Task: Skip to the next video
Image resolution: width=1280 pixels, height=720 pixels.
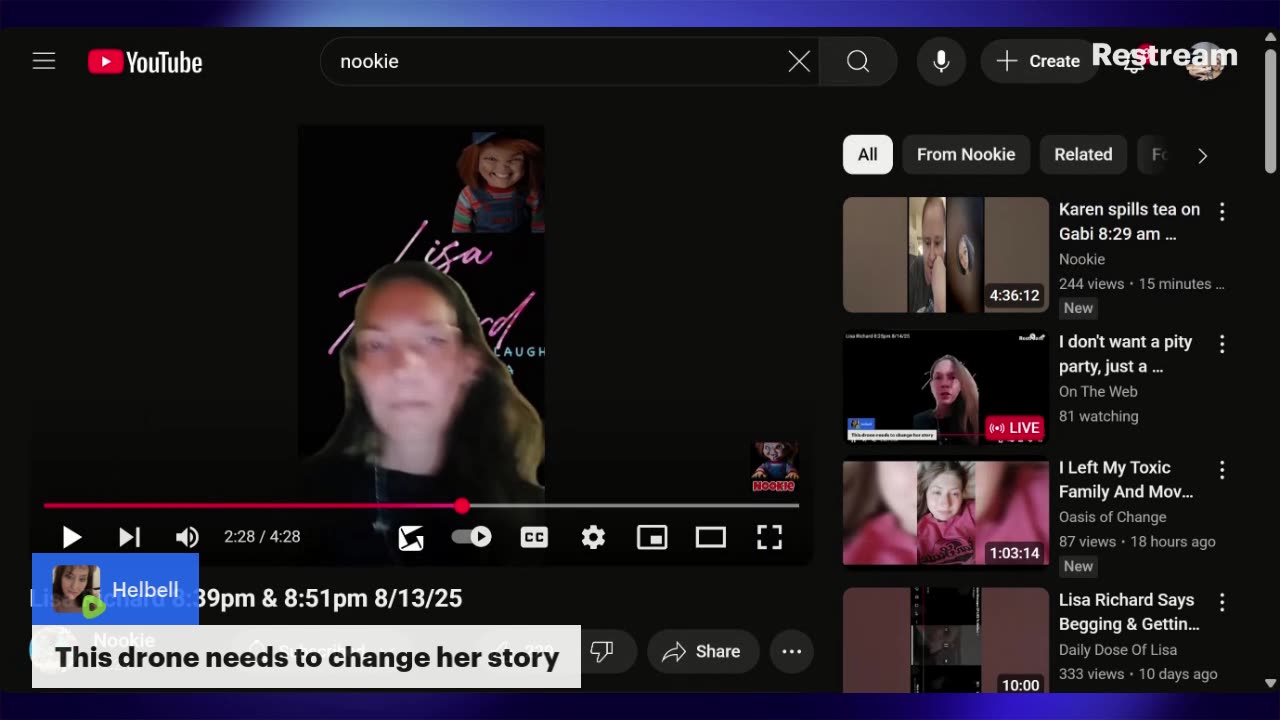Action: coord(129,537)
